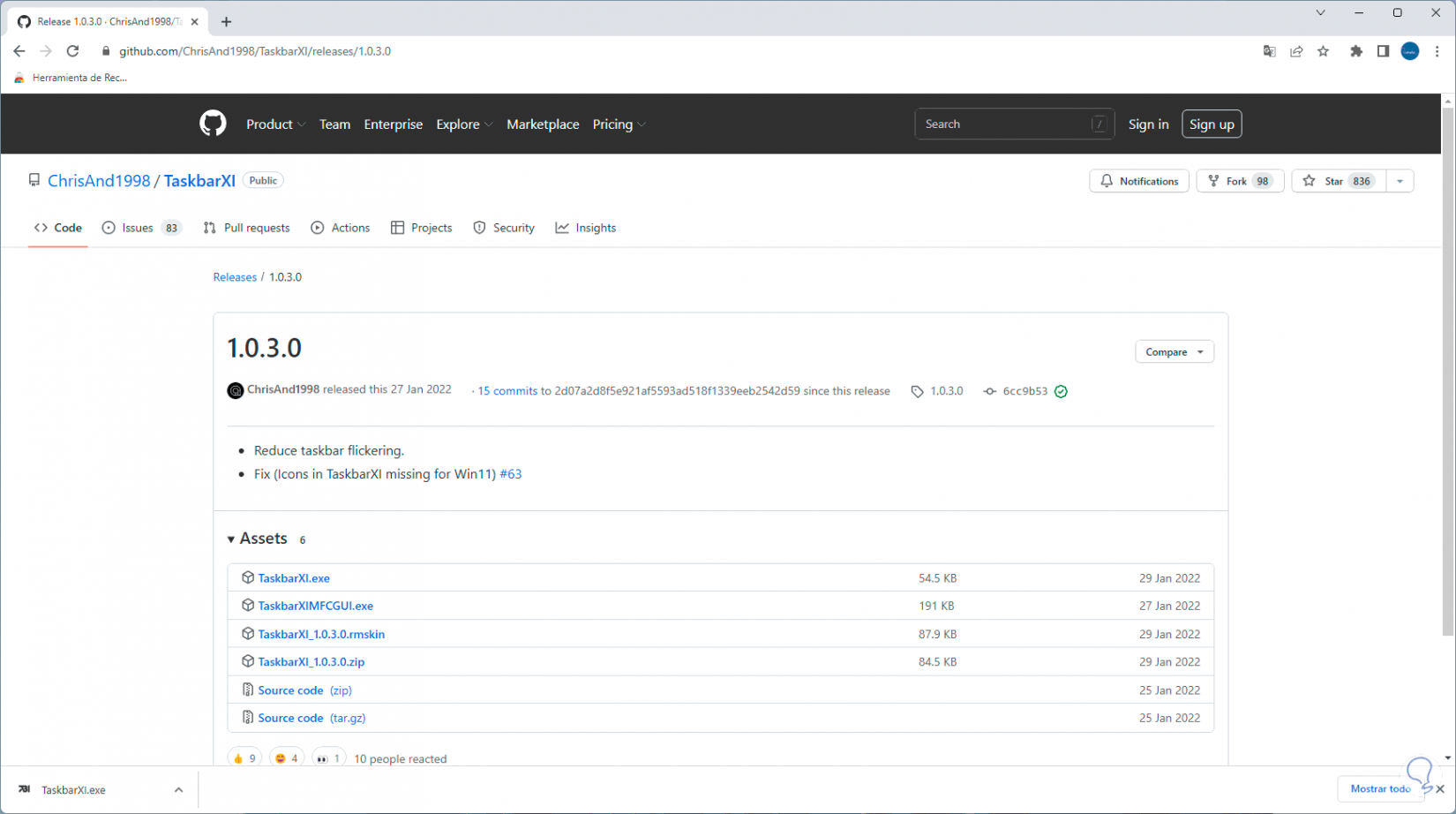
Task: Open the Code tab
Action: pos(58,228)
